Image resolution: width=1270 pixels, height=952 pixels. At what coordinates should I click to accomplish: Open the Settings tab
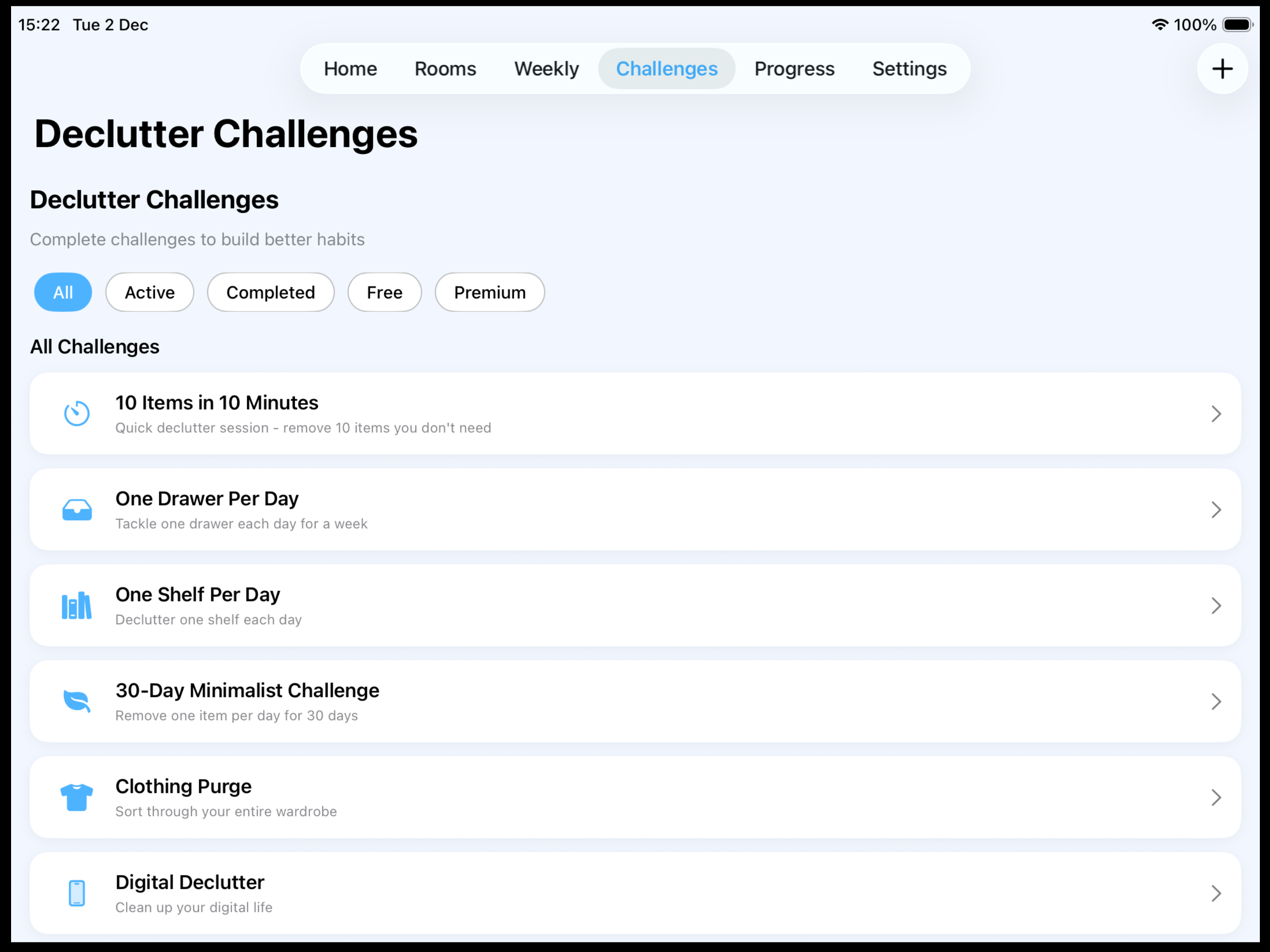910,69
